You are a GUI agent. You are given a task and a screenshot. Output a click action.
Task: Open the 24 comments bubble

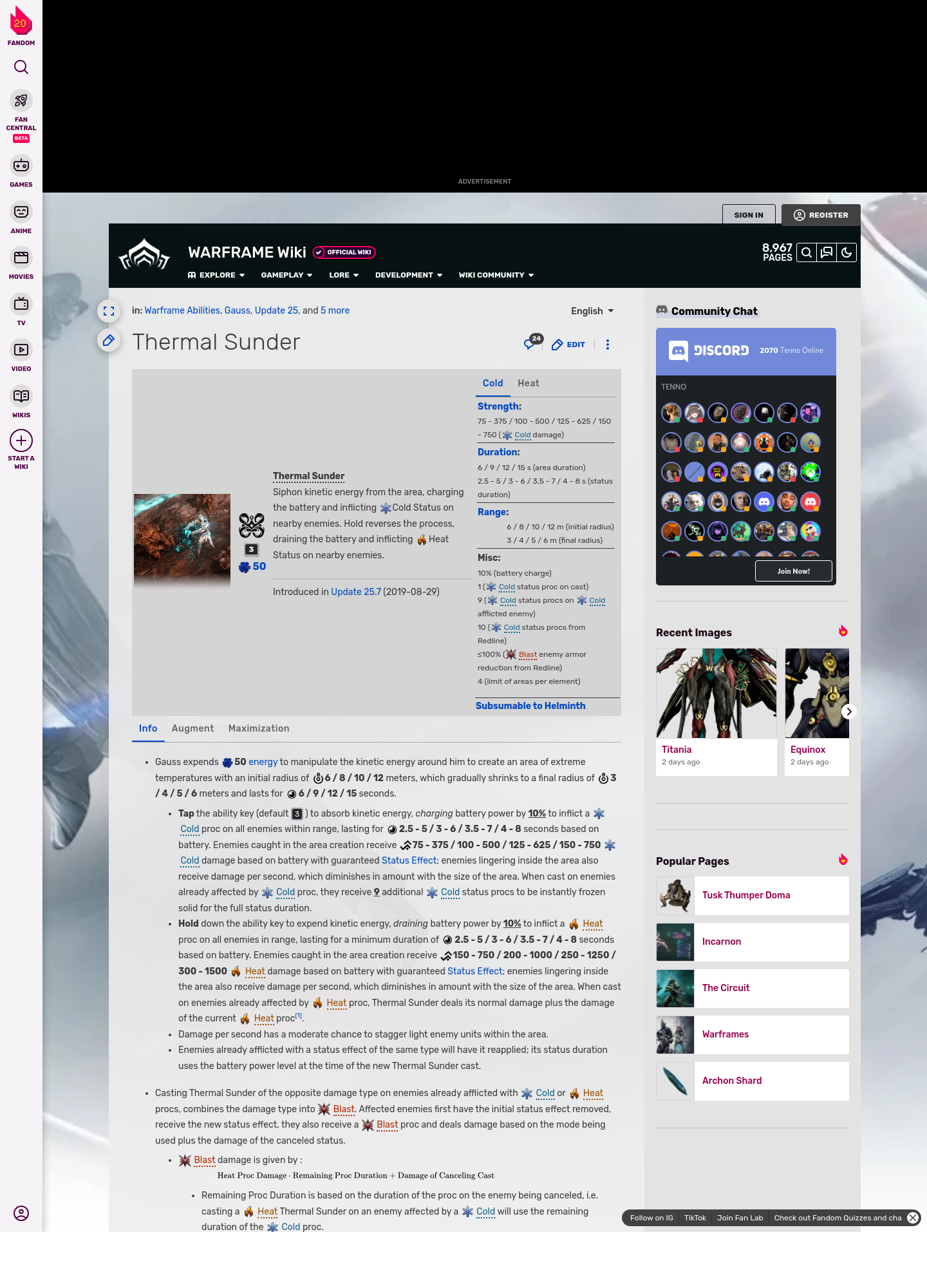tap(532, 343)
